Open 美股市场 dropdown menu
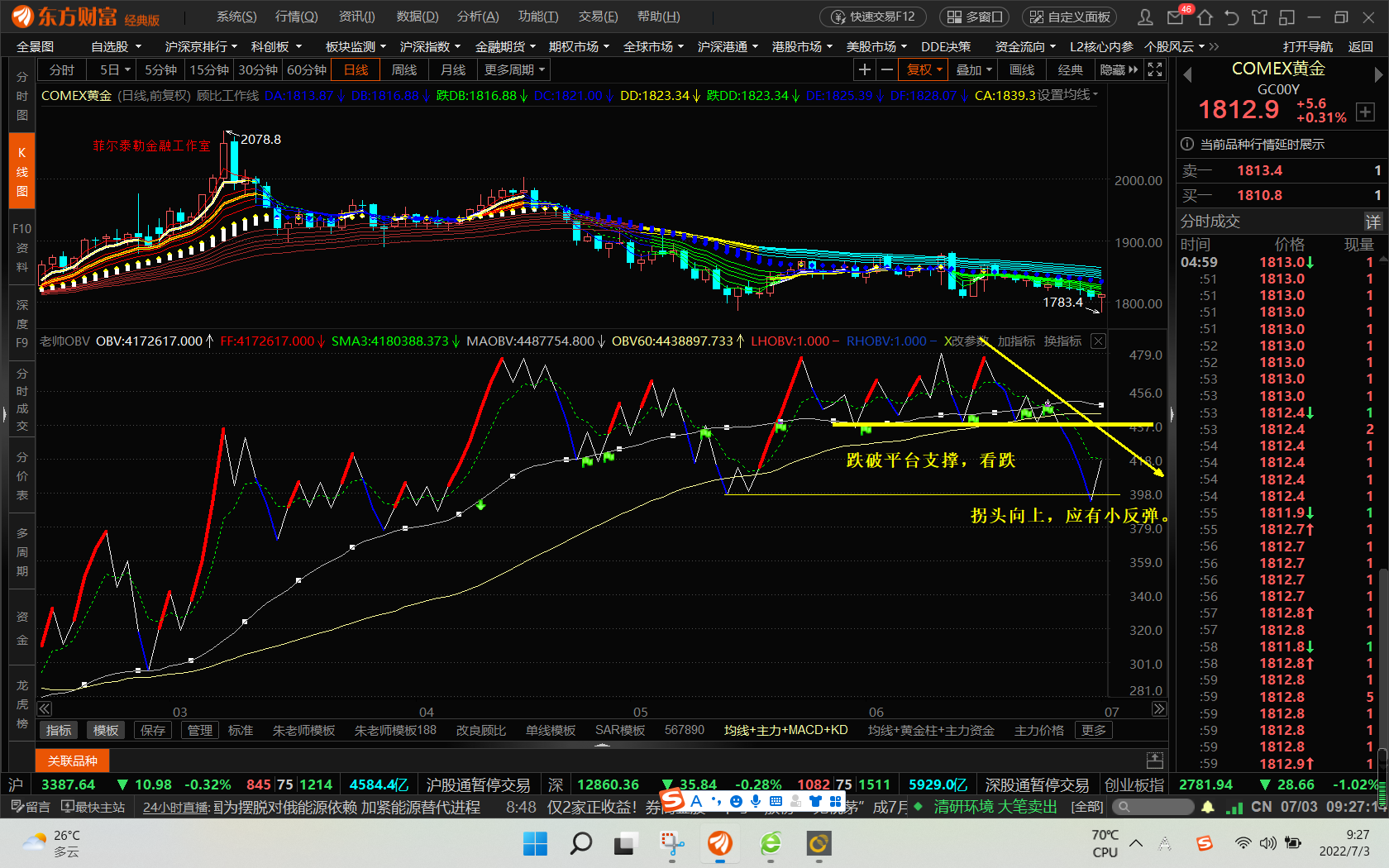This screenshot has width=1389, height=868. point(876,47)
